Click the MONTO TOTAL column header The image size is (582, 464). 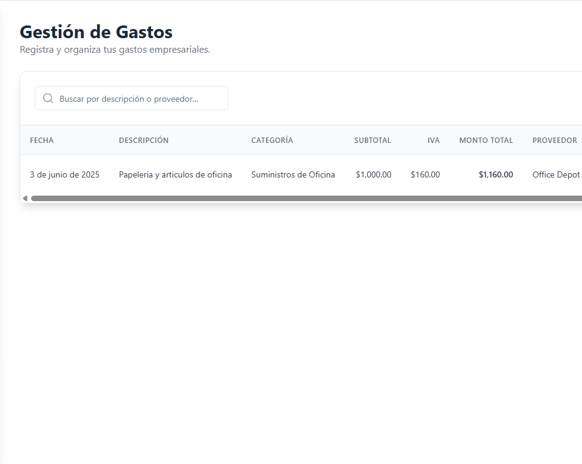pos(486,140)
